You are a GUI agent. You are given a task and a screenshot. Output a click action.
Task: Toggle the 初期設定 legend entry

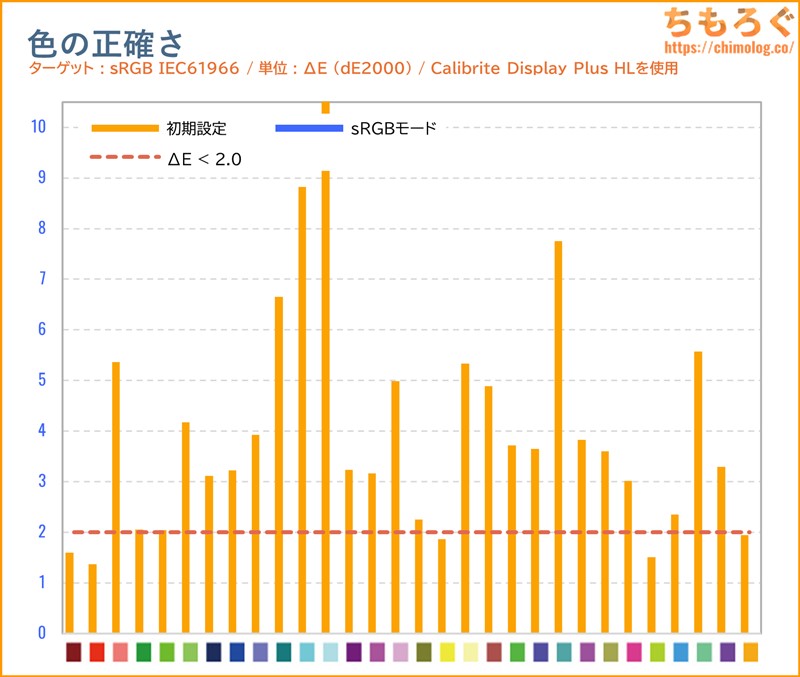coord(197,128)
